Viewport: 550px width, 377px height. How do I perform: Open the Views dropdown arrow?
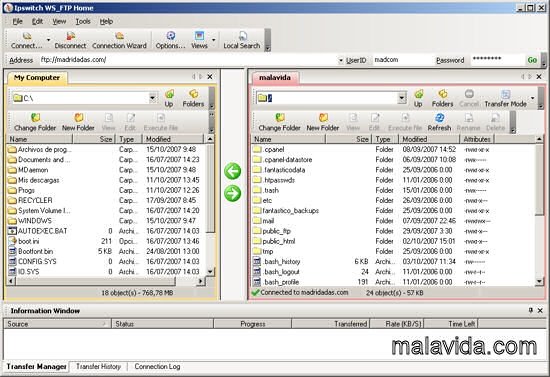click(x=214, y=40)
